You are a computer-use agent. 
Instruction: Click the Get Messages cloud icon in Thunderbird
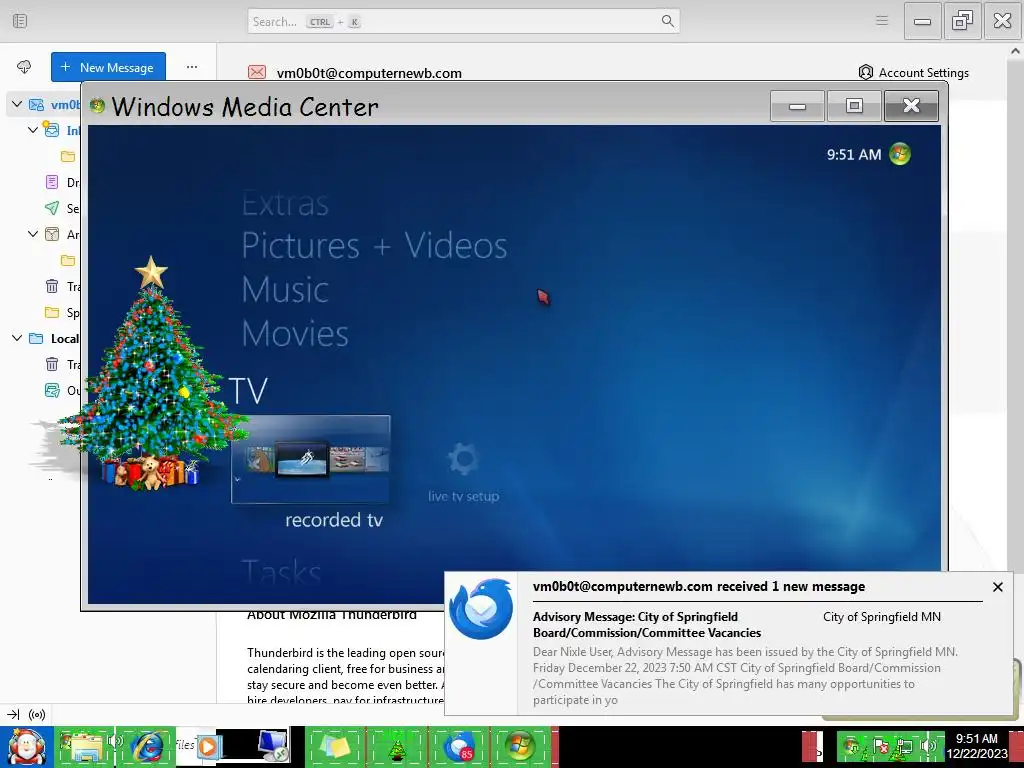[24, 67]
